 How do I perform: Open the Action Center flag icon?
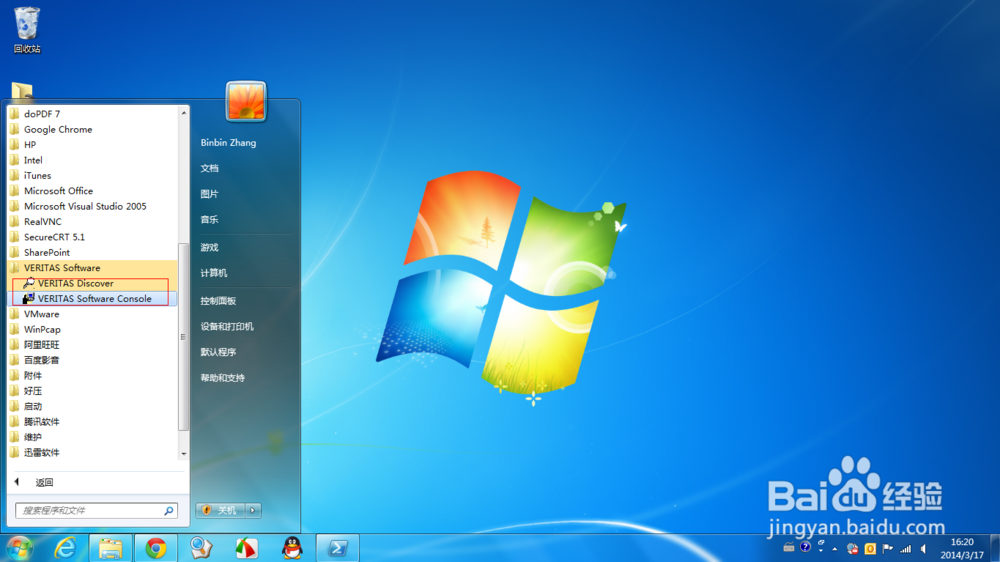[888, 549]
